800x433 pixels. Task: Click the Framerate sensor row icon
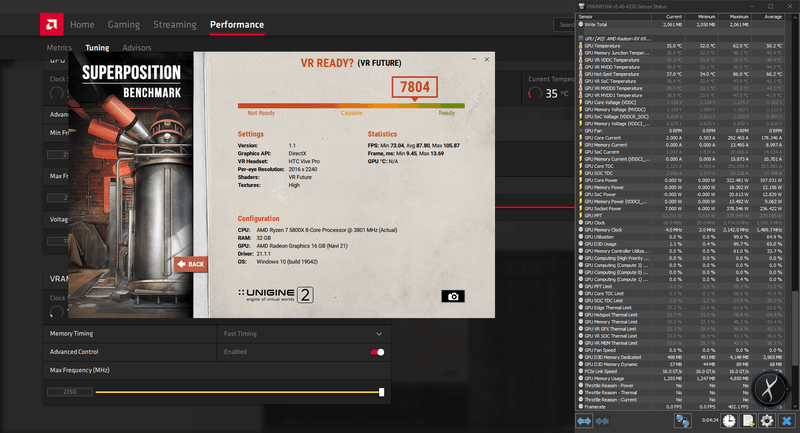pyautogui.click(x=581, y=406)
